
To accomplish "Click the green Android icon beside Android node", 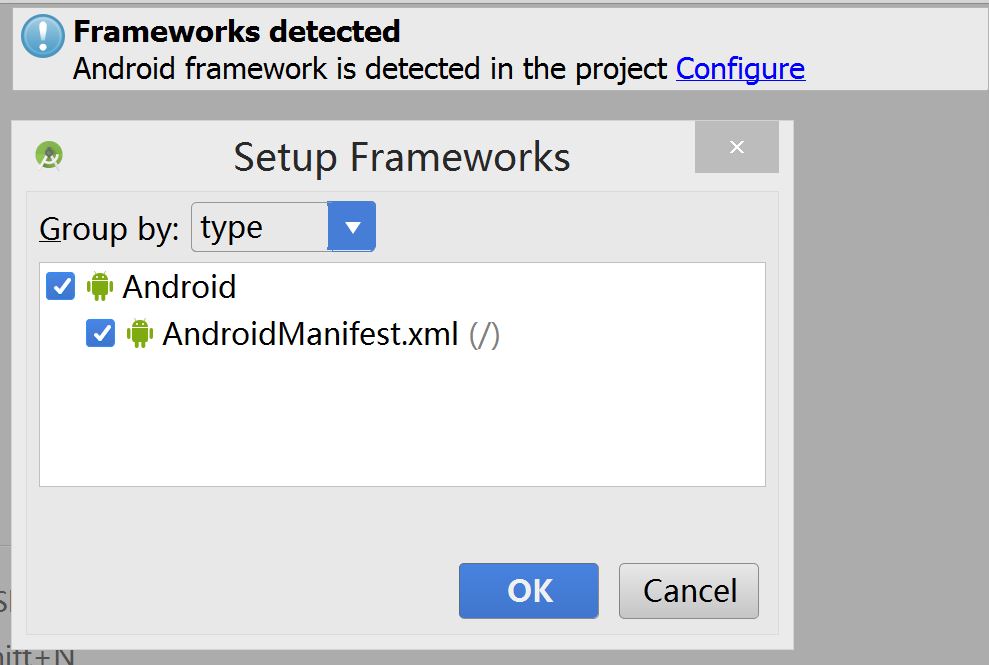I will click(100, 287).
